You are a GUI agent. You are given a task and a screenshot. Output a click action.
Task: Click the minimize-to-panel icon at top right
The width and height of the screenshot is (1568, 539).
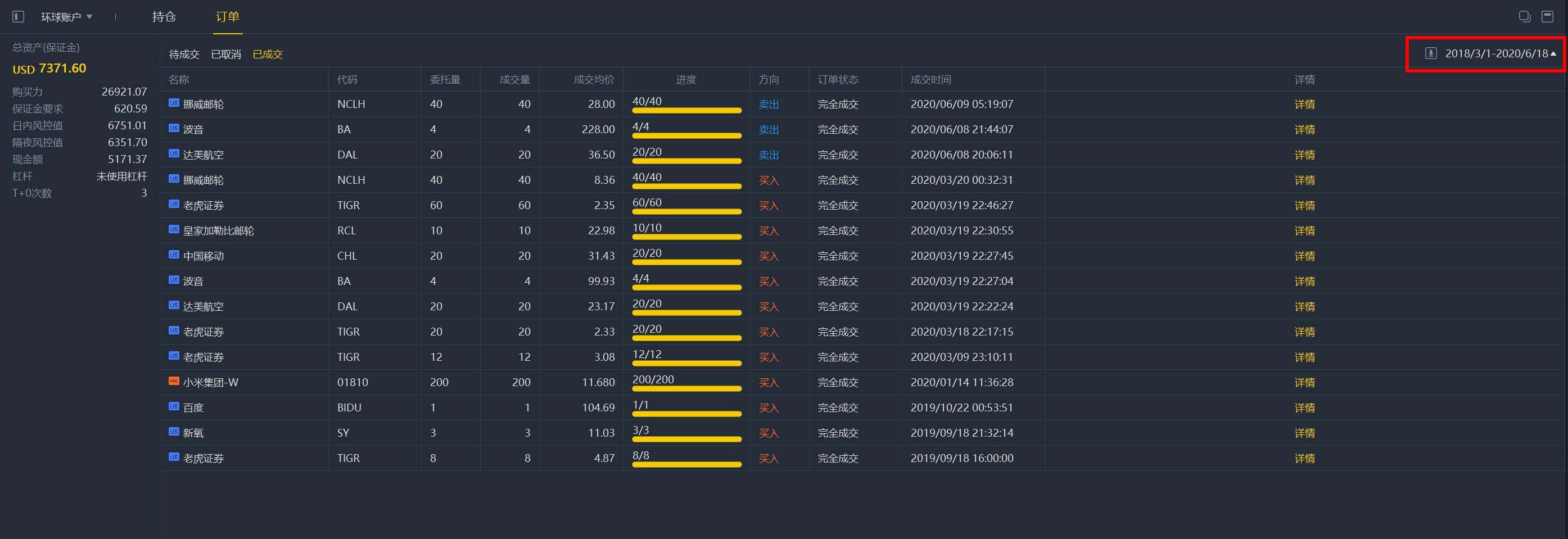pyautogui.click(x=1548, y=16)
